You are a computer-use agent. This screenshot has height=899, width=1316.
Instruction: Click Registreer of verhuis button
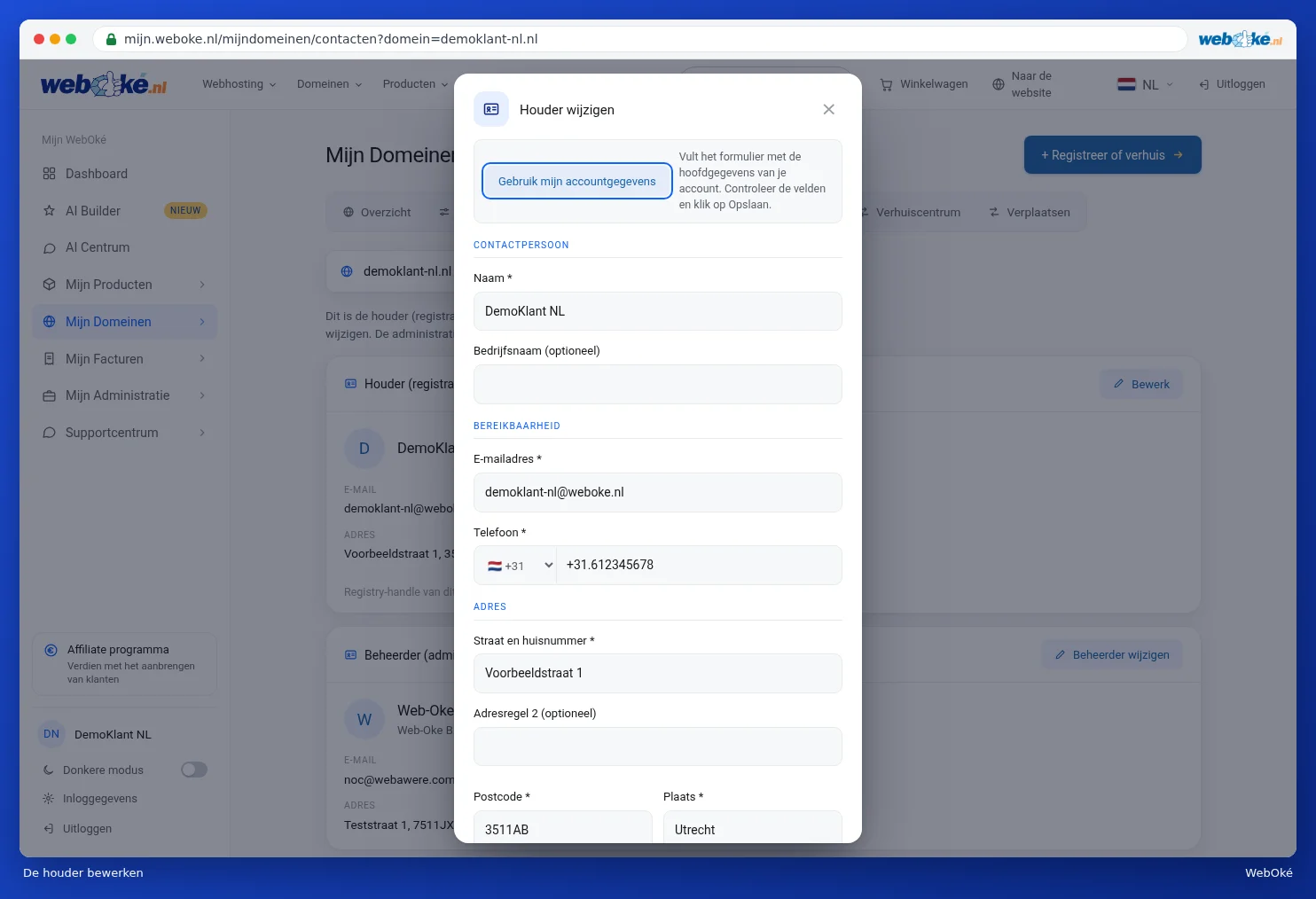click(1113, 155)
